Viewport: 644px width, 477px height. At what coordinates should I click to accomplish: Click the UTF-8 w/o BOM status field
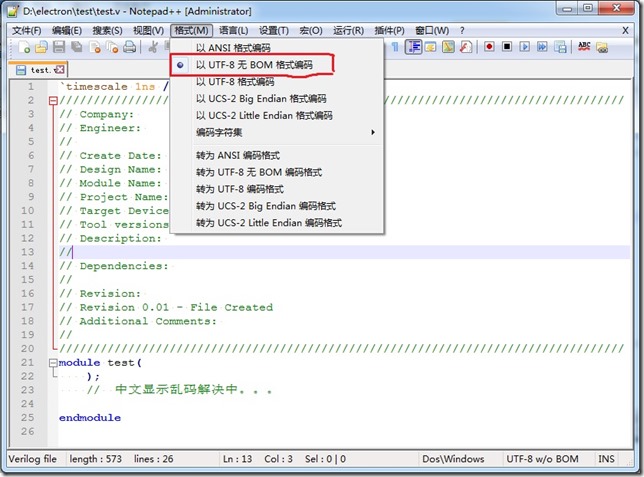point(544,459)
